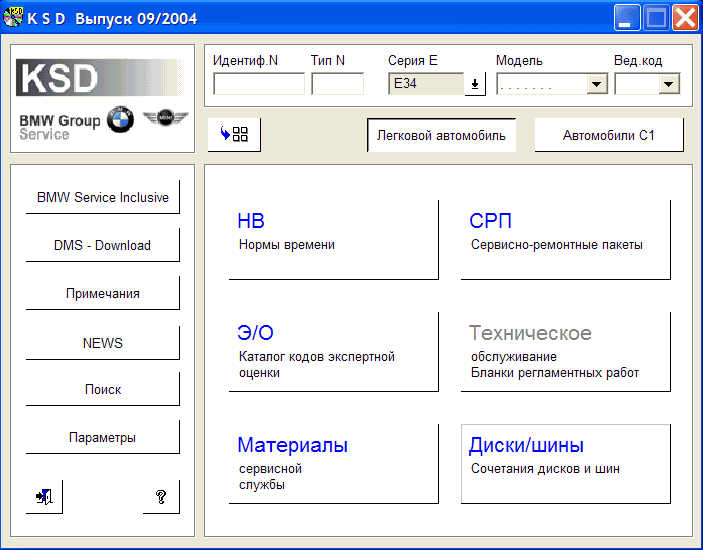Open BMW Service Inclusive
The image size is (703, 550).
click(103, 197)
